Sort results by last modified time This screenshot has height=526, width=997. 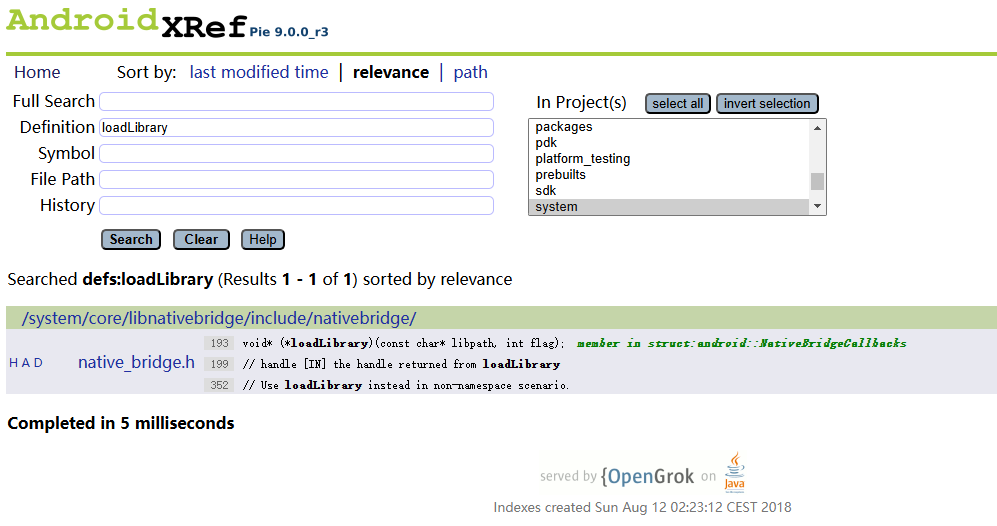click(259, 73)
